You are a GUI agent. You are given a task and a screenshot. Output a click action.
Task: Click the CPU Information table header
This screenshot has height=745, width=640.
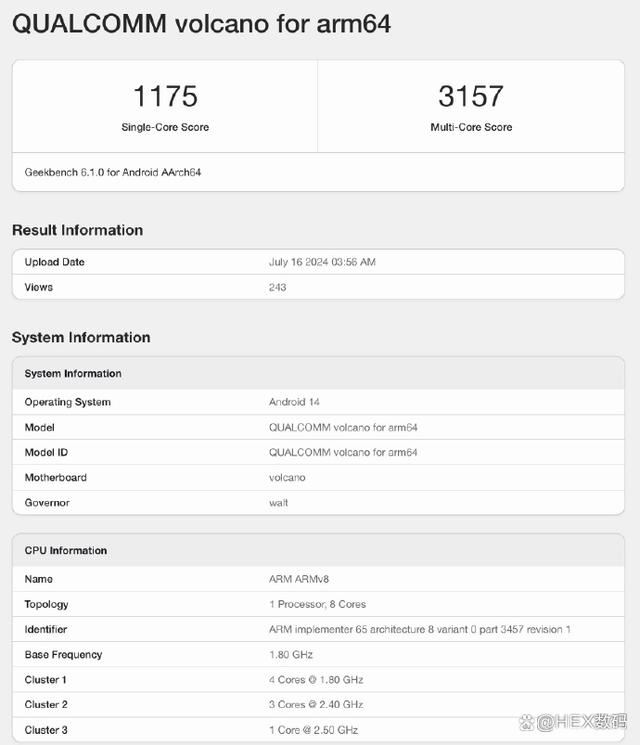click(x=66, y=550)
